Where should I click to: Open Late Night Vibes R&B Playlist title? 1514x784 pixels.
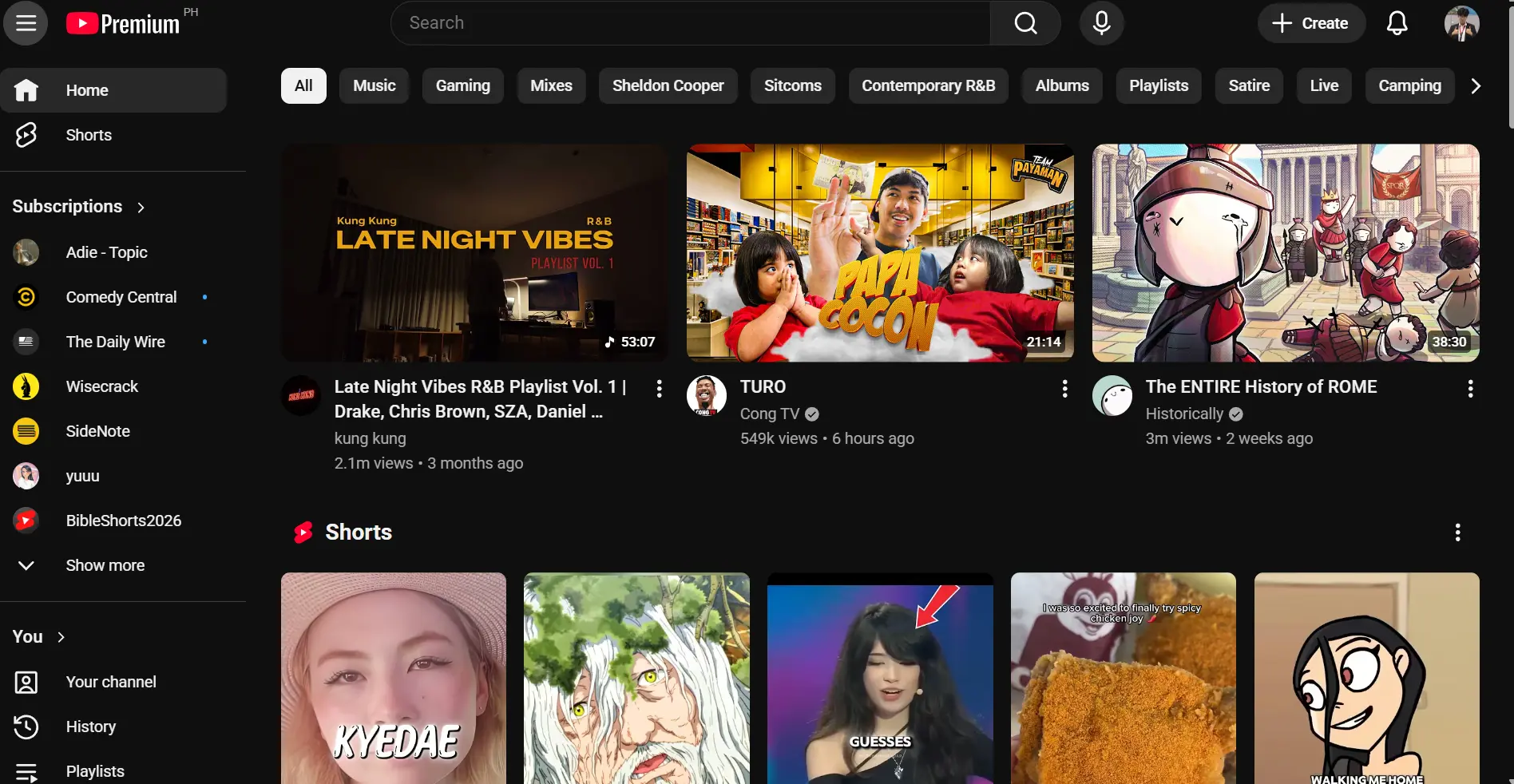point(480,399)
